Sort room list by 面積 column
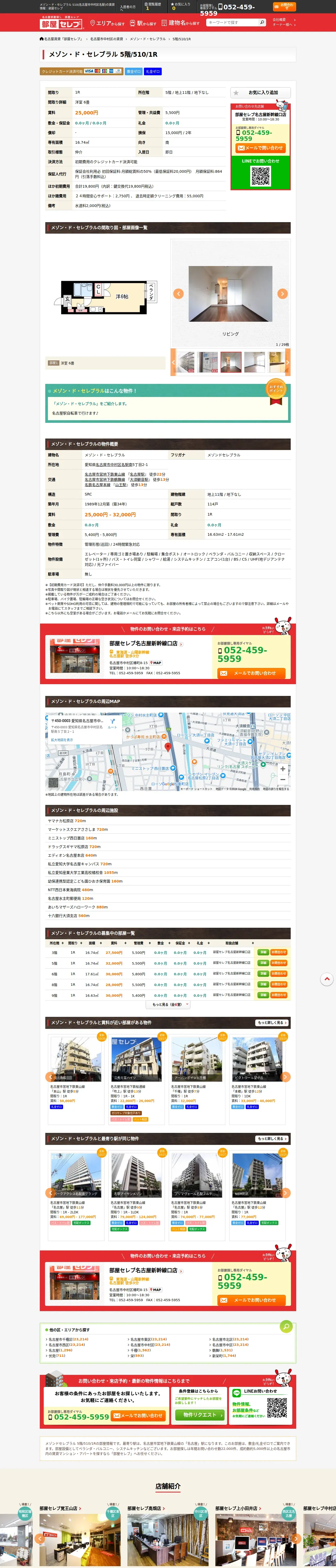Image resolution: width=336 pixels, height=1568 pixels. [93, 943]
